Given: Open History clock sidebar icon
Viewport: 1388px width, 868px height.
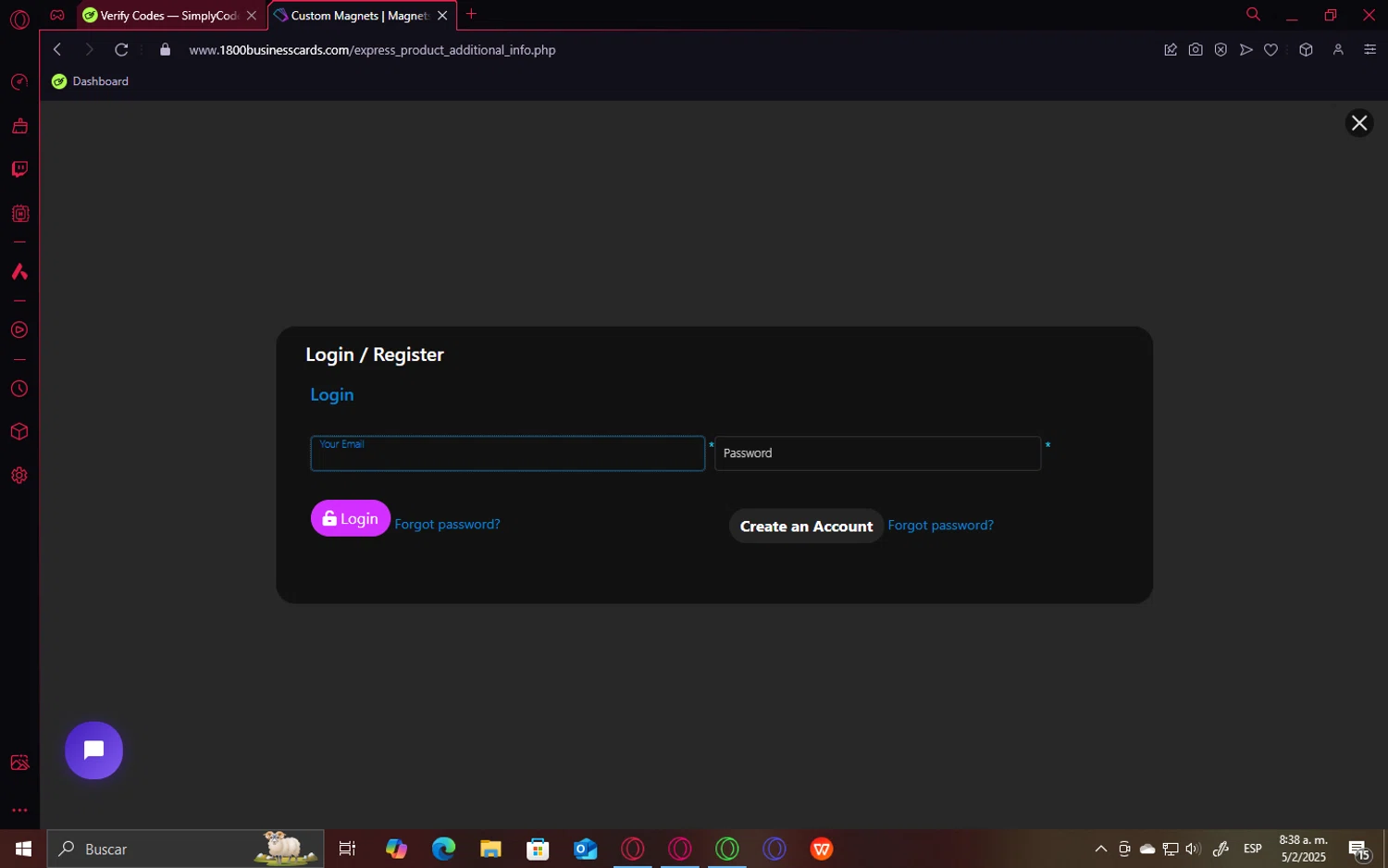Looking at the screenshot, I should click(19, 389).
